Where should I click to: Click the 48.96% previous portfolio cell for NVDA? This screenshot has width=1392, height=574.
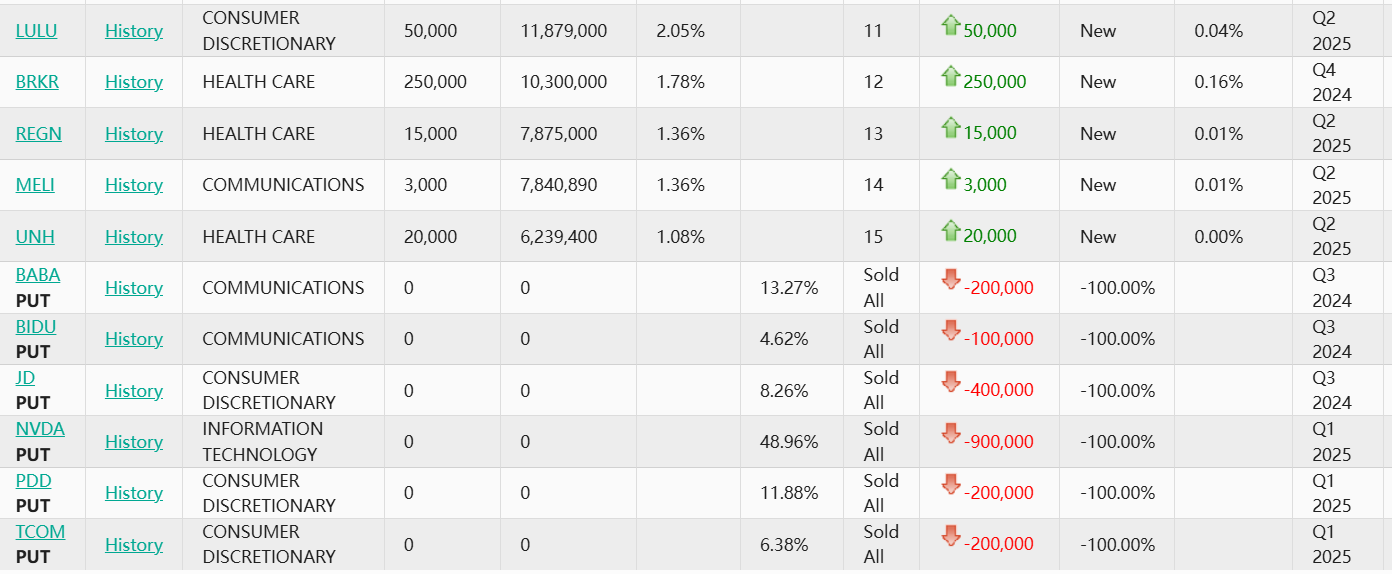[789, 442]
